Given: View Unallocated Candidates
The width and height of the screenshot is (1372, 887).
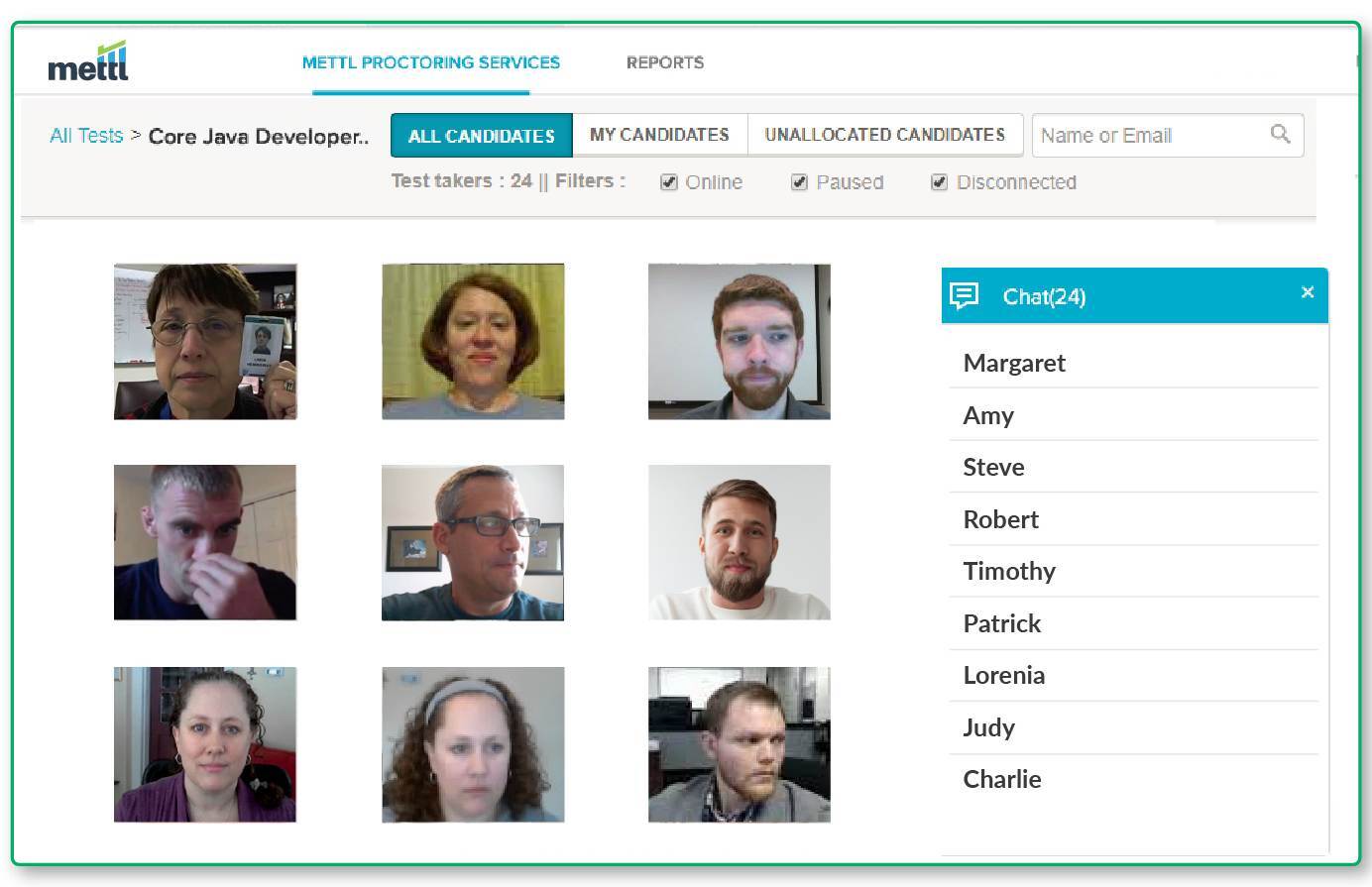Looking at the screenshot, I should 885,135.
